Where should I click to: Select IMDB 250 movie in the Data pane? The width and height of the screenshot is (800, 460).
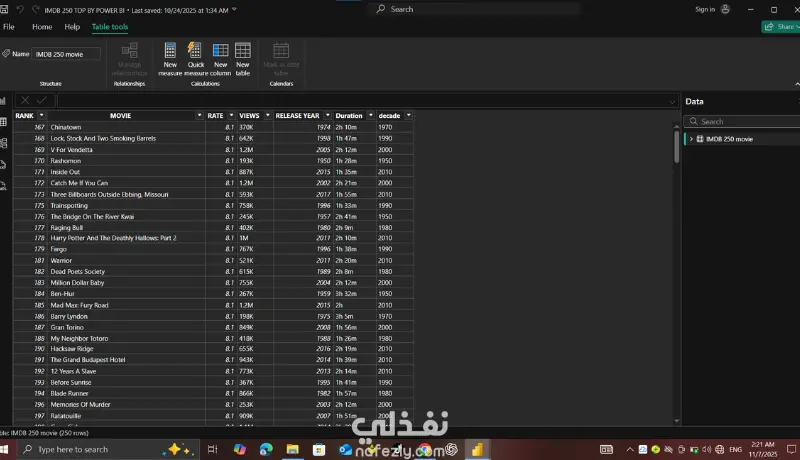coord(729,139)
